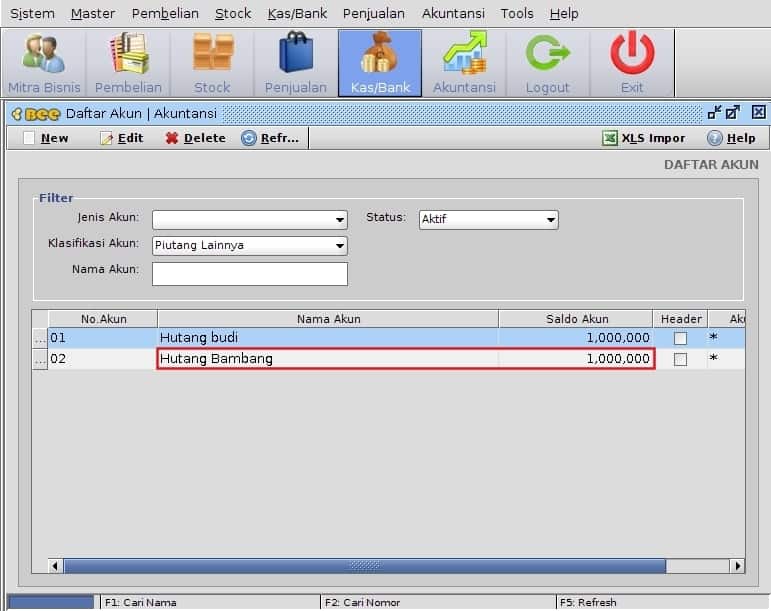Image resolution: width=771 pixels, height=611 pixels.
Task: Click the table's horizontal scrollbar thumb
Action: (364, 566)
